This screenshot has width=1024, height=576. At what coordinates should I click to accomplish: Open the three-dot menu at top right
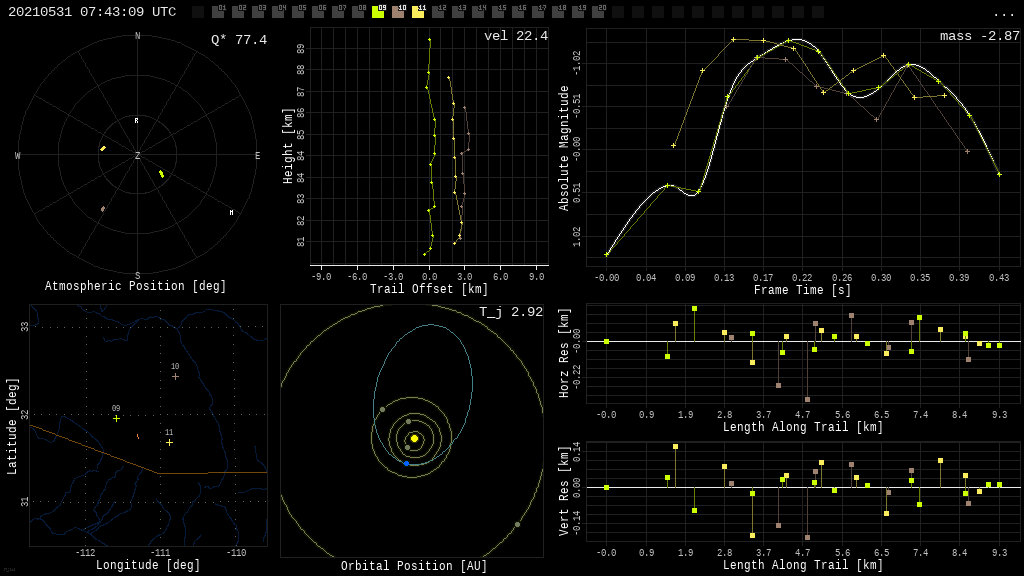click(1003, 12)
